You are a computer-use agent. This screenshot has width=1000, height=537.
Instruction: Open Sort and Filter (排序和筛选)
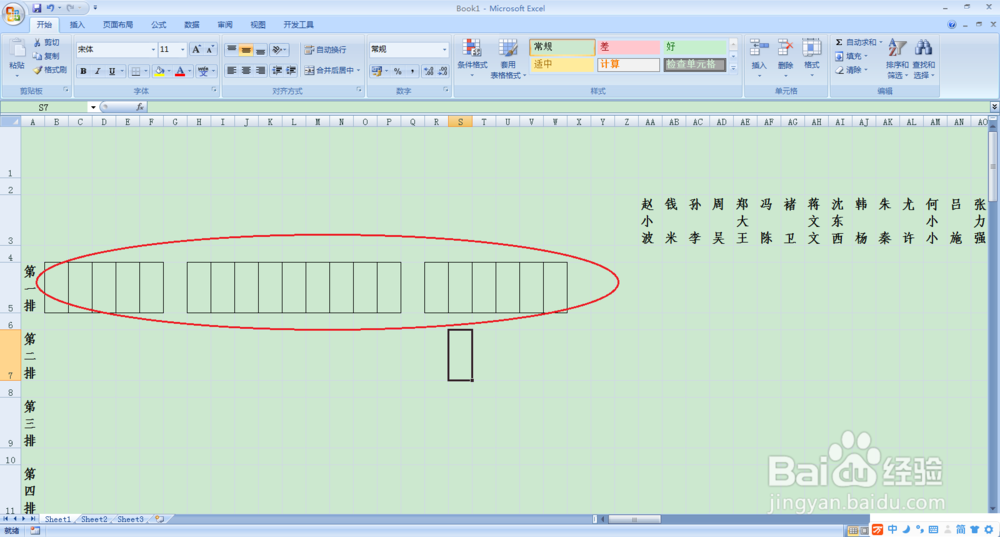pos(897,59)
